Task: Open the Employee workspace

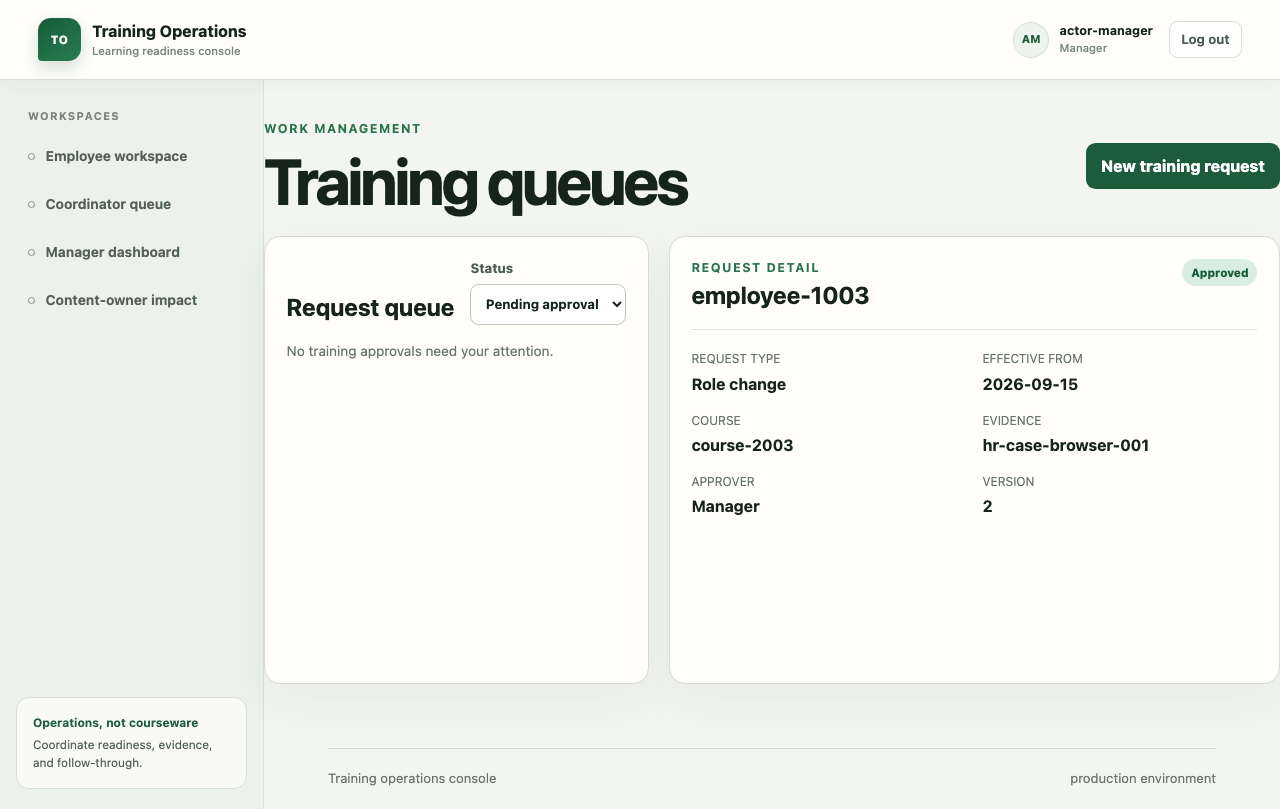Action: (116, 156)
